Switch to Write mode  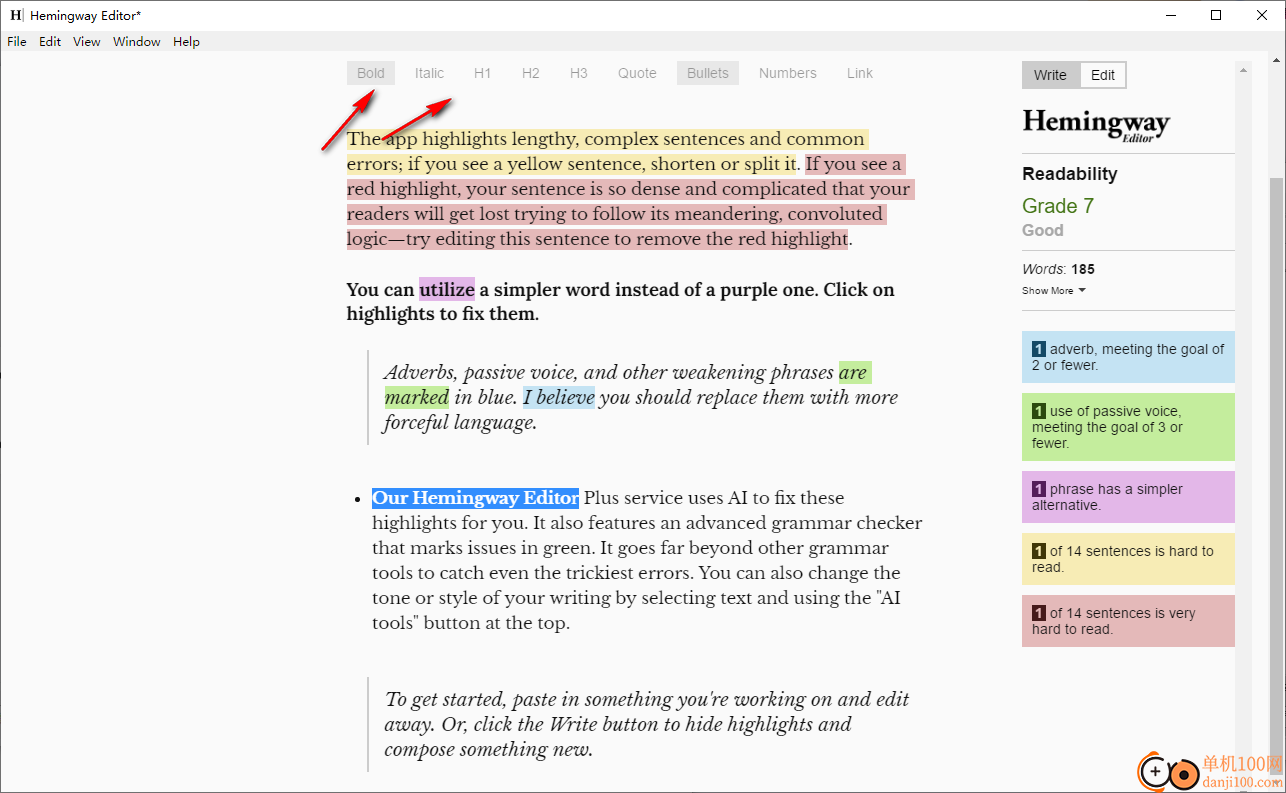(x=1051, y=75)
